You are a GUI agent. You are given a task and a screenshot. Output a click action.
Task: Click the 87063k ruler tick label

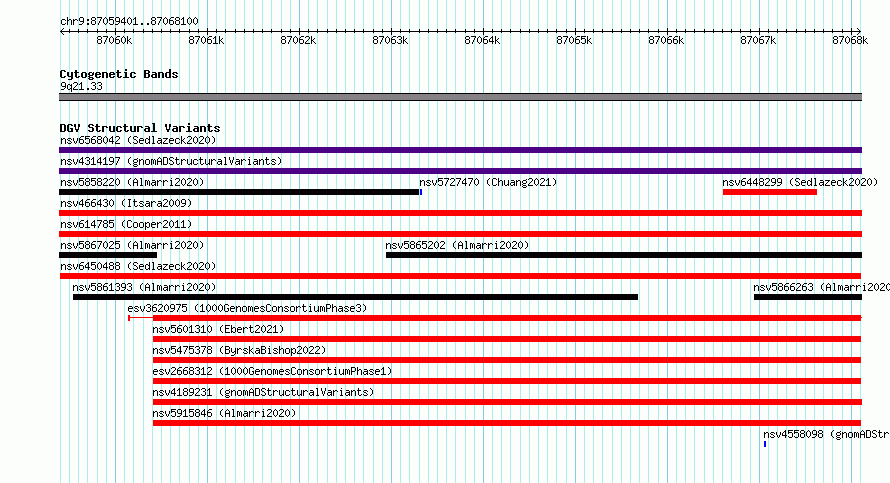[x=390, y=40]
